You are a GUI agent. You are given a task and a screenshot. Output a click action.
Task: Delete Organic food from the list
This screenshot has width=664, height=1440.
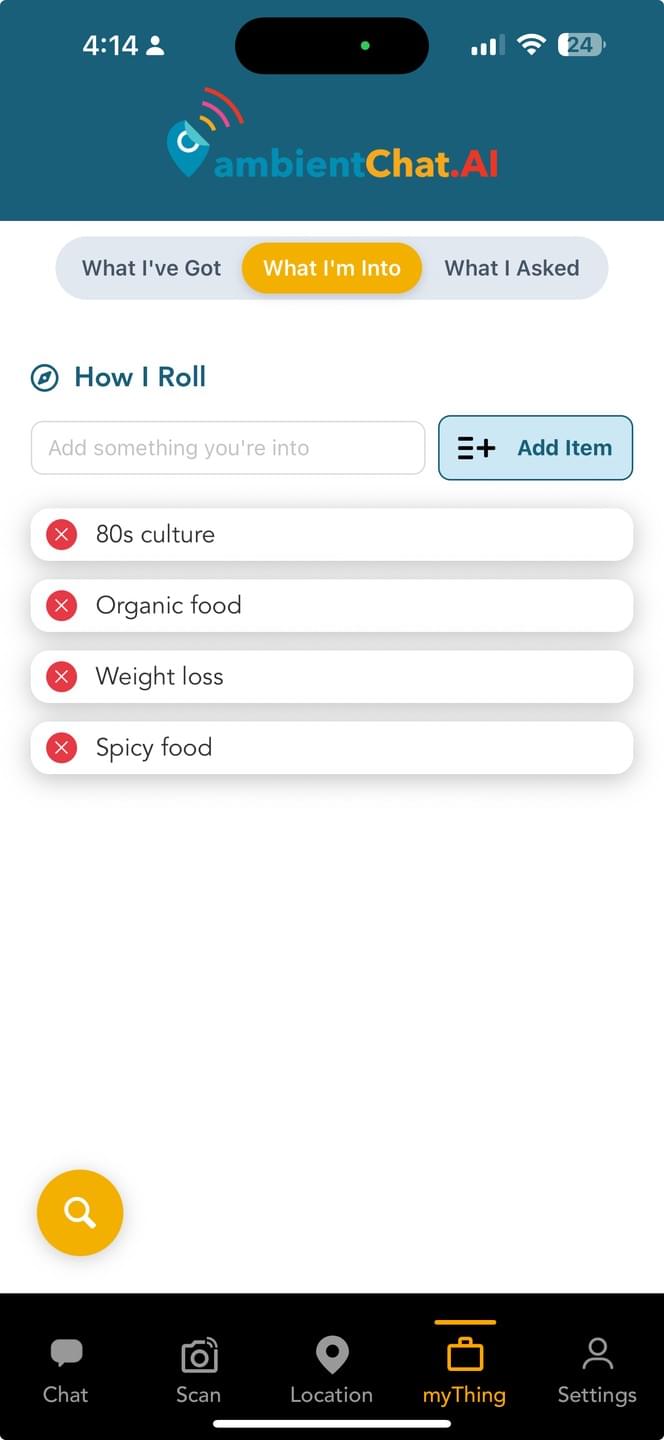tap(62, 606)
